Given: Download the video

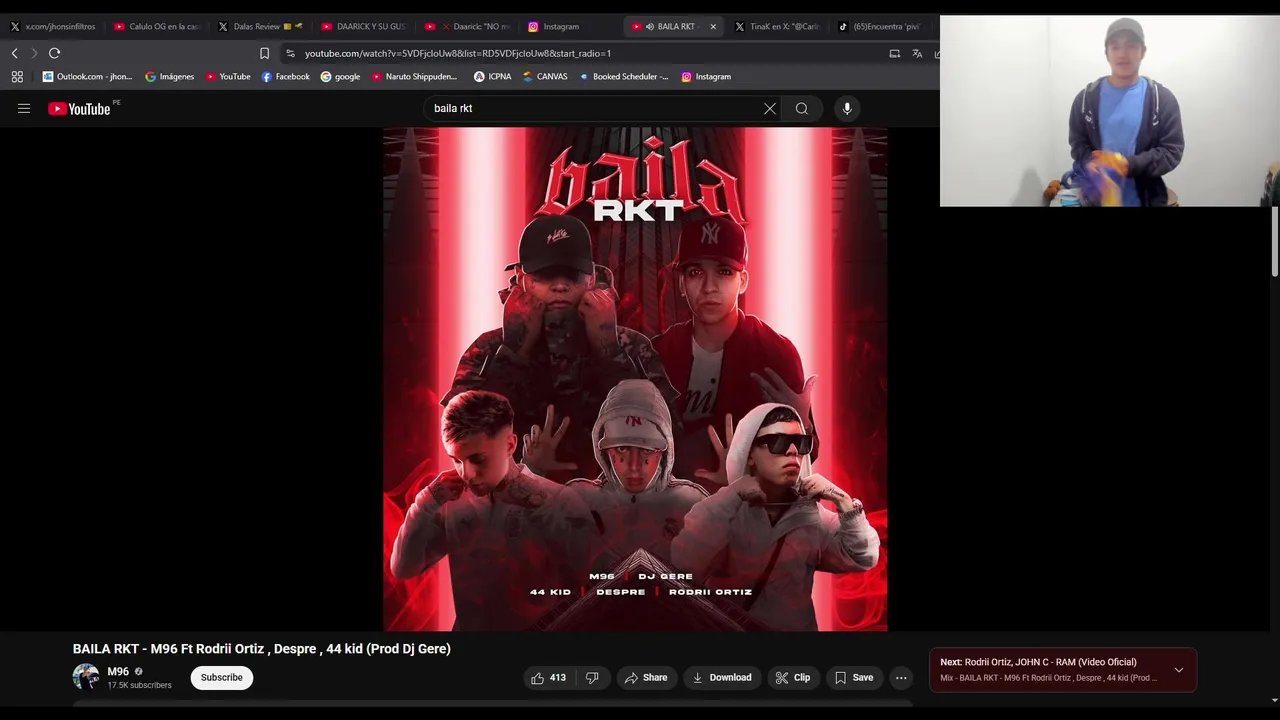Looking at the screenshot, I should (x=722, y=678).
